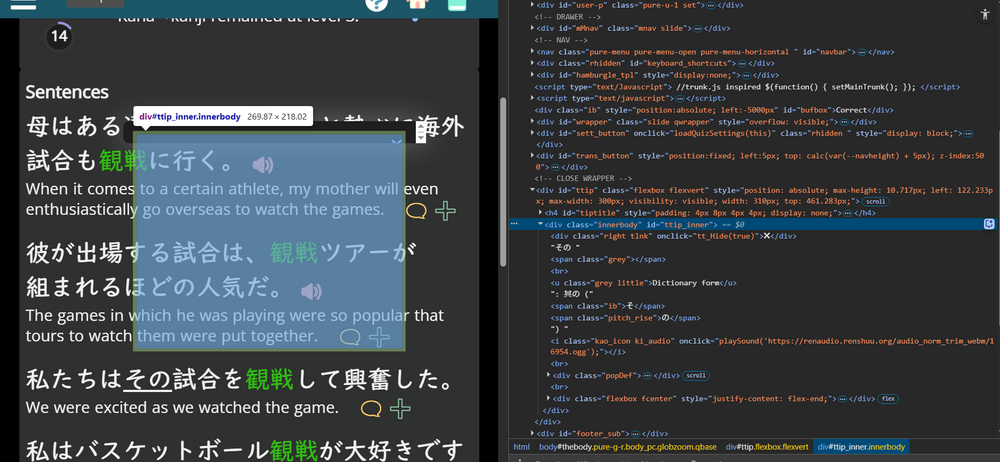1000x462 pixels.
Task: Select div#ttip in the breadcrumb bar
Action: pyautogui.click(x=767, y=447)
